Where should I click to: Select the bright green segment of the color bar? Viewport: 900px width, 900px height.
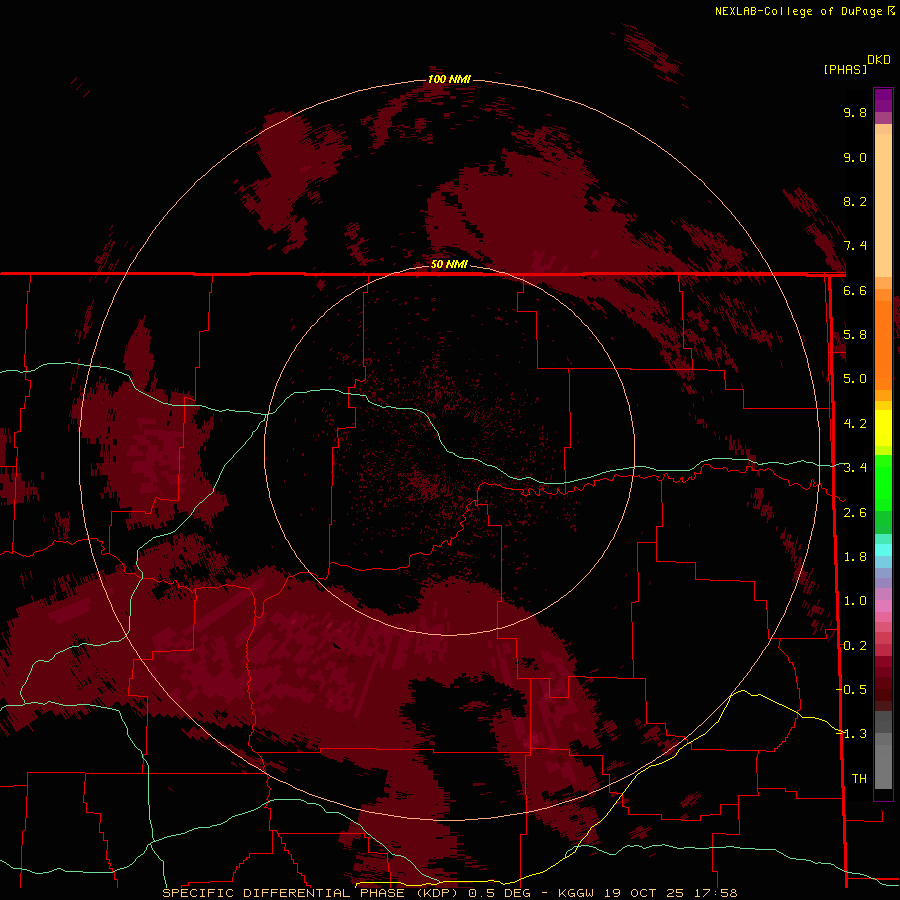point(883,483)
